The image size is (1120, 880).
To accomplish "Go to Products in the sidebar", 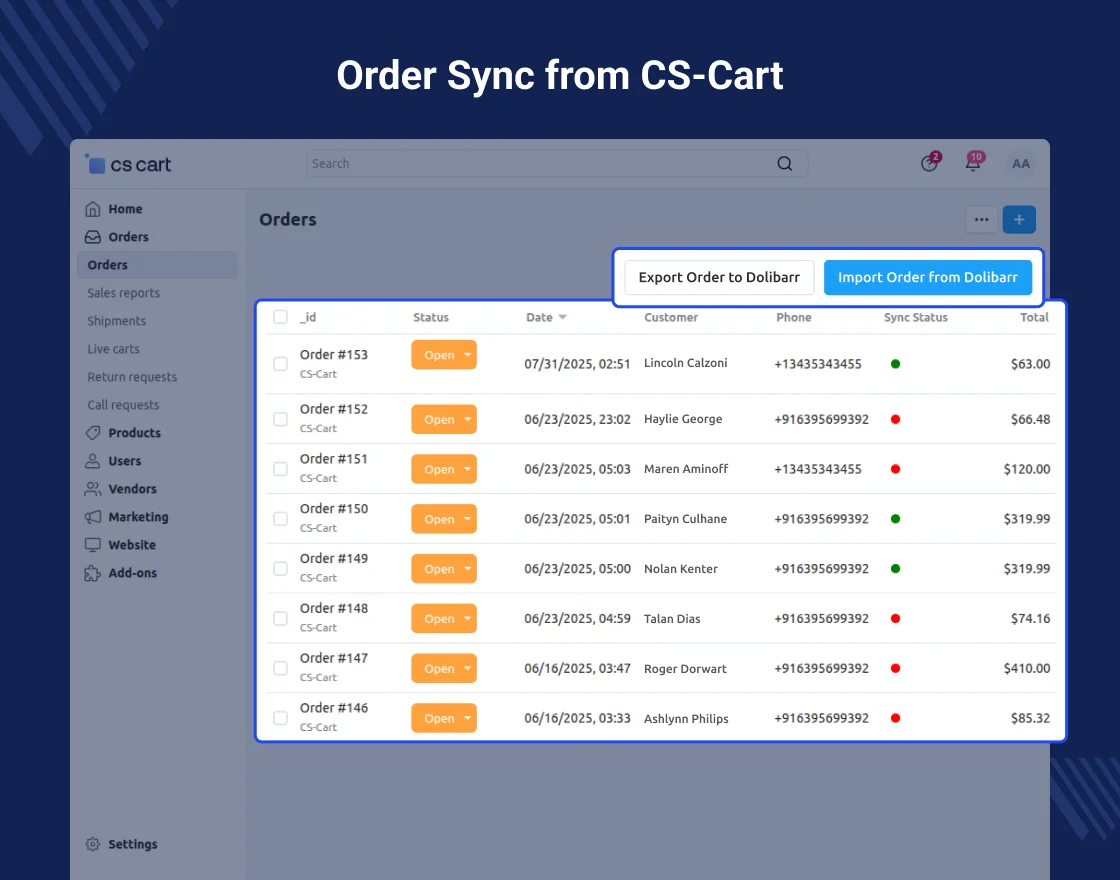I will [134, 433].
